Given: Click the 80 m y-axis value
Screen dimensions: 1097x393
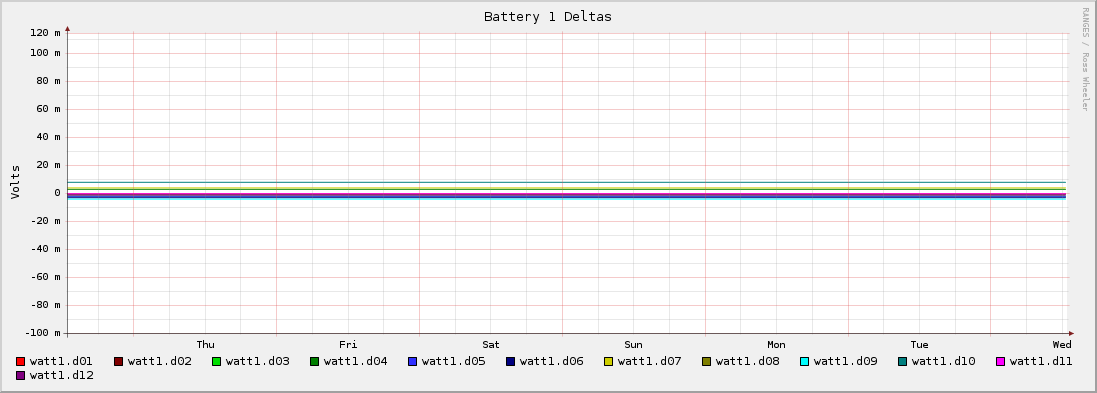Looking at the screenshot, I should pos(48,81).
